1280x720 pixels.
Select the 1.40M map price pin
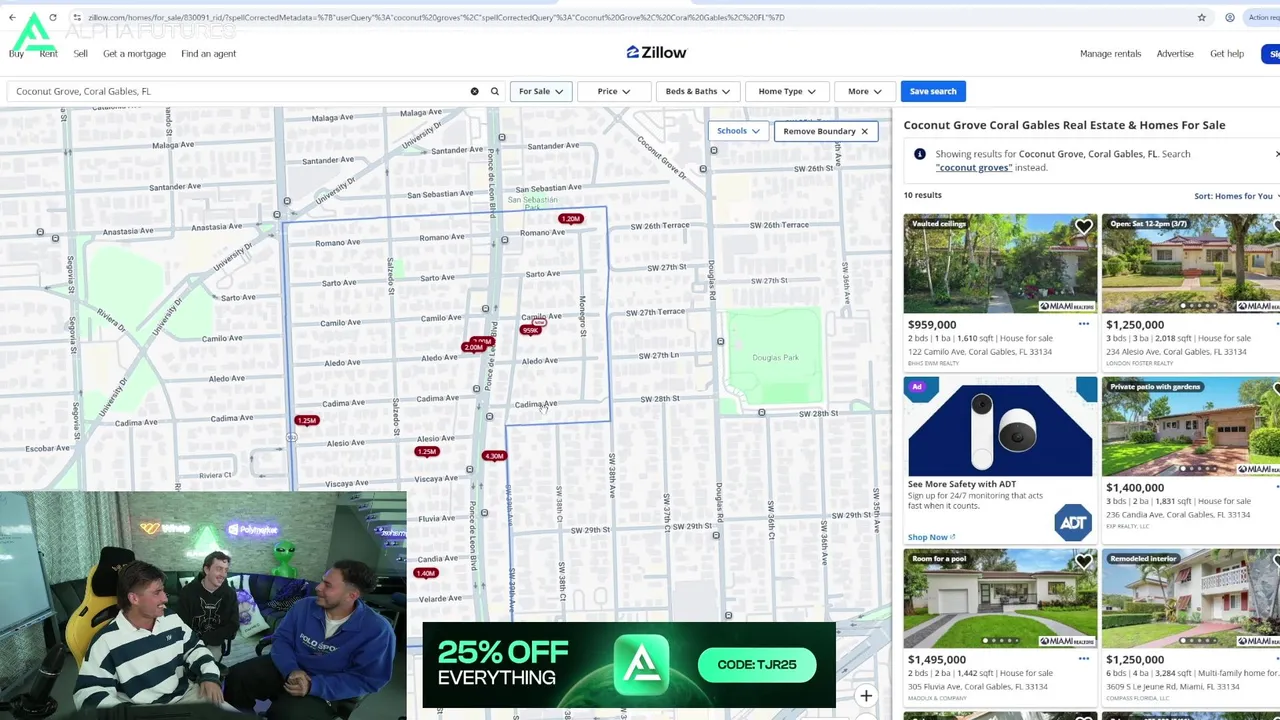[426, 573]
